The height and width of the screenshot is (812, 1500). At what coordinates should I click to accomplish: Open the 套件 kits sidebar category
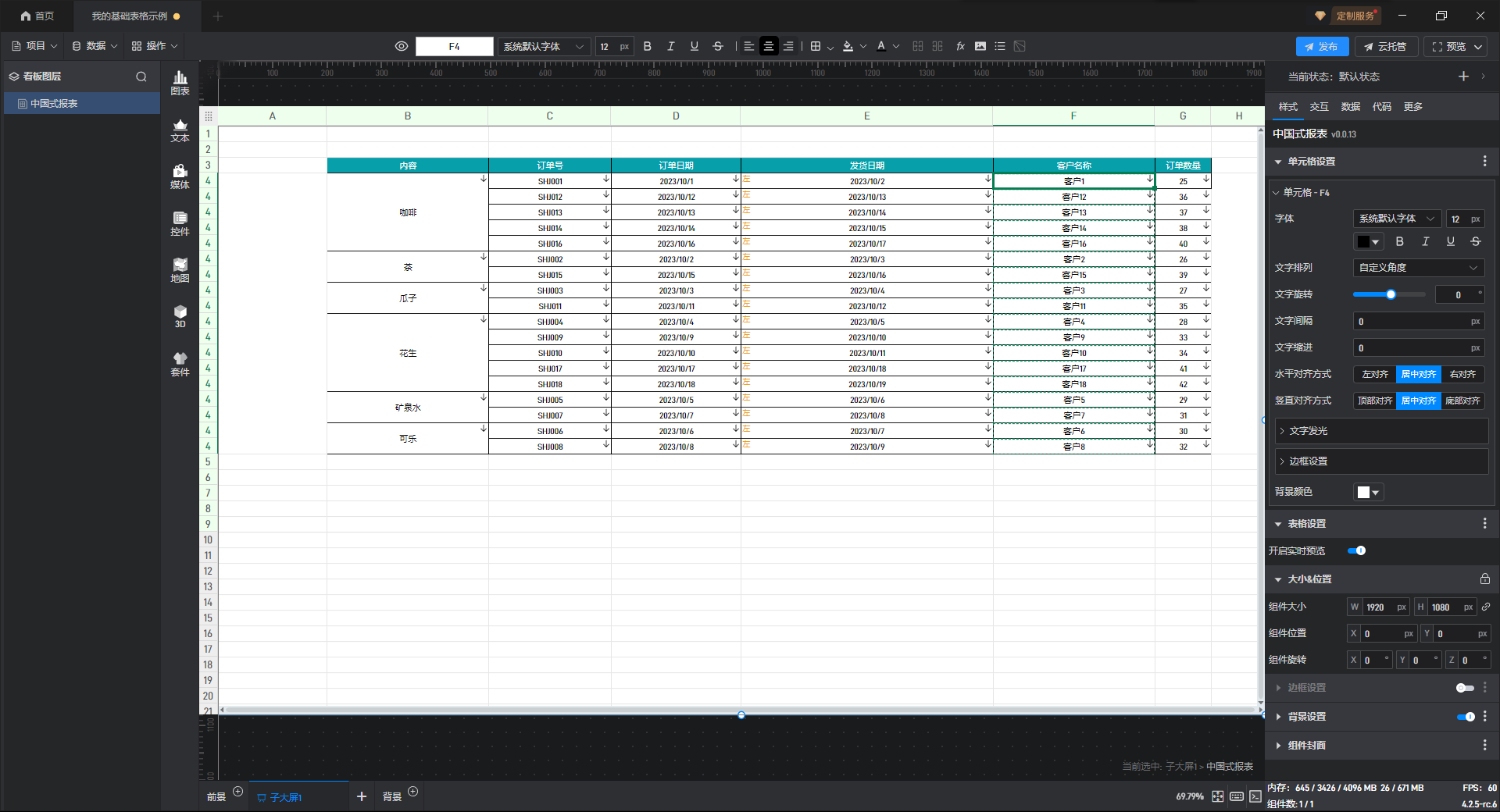pyautogui.click(x=180, y=364)
